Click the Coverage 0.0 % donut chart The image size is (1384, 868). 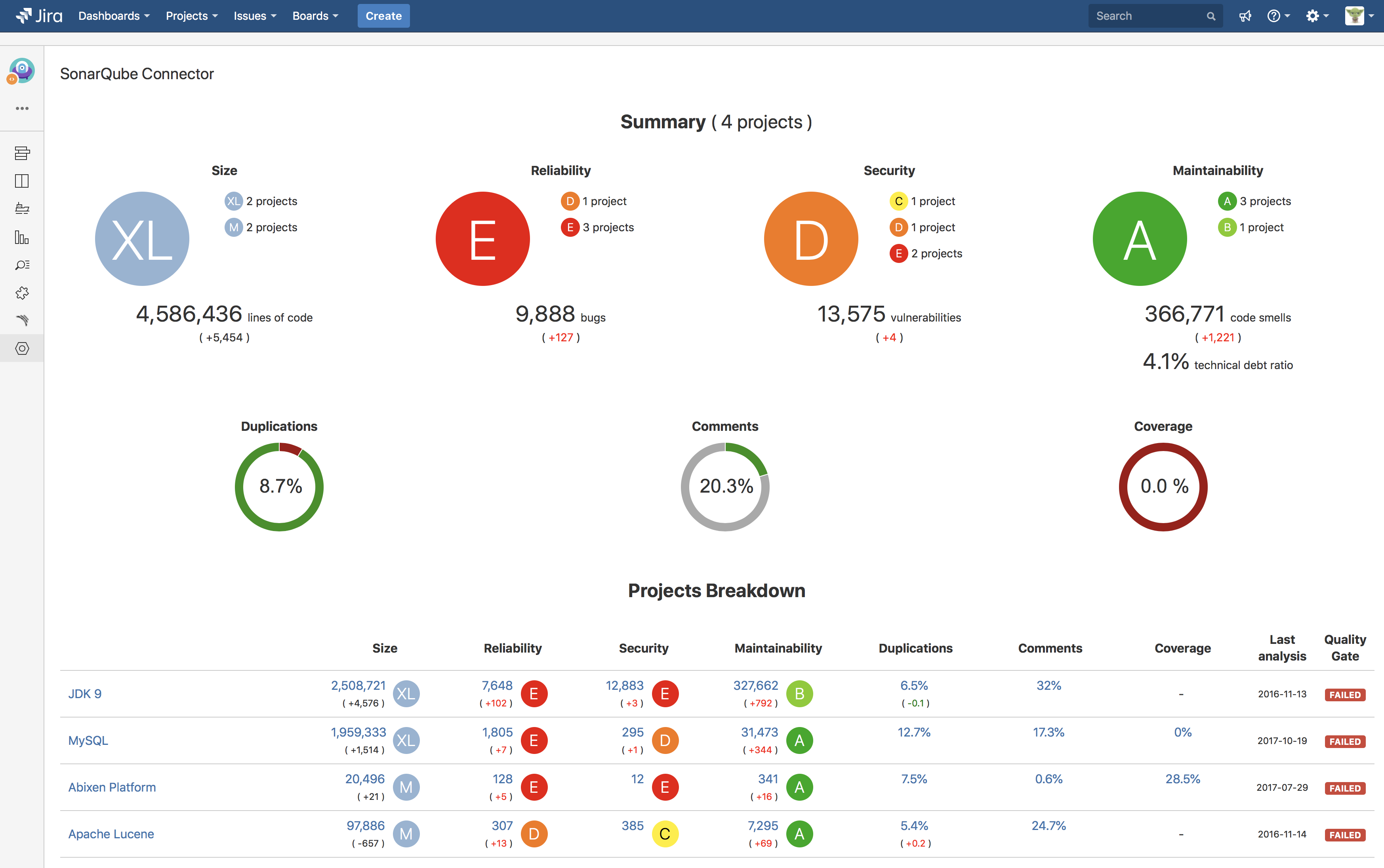(1163, 487)
